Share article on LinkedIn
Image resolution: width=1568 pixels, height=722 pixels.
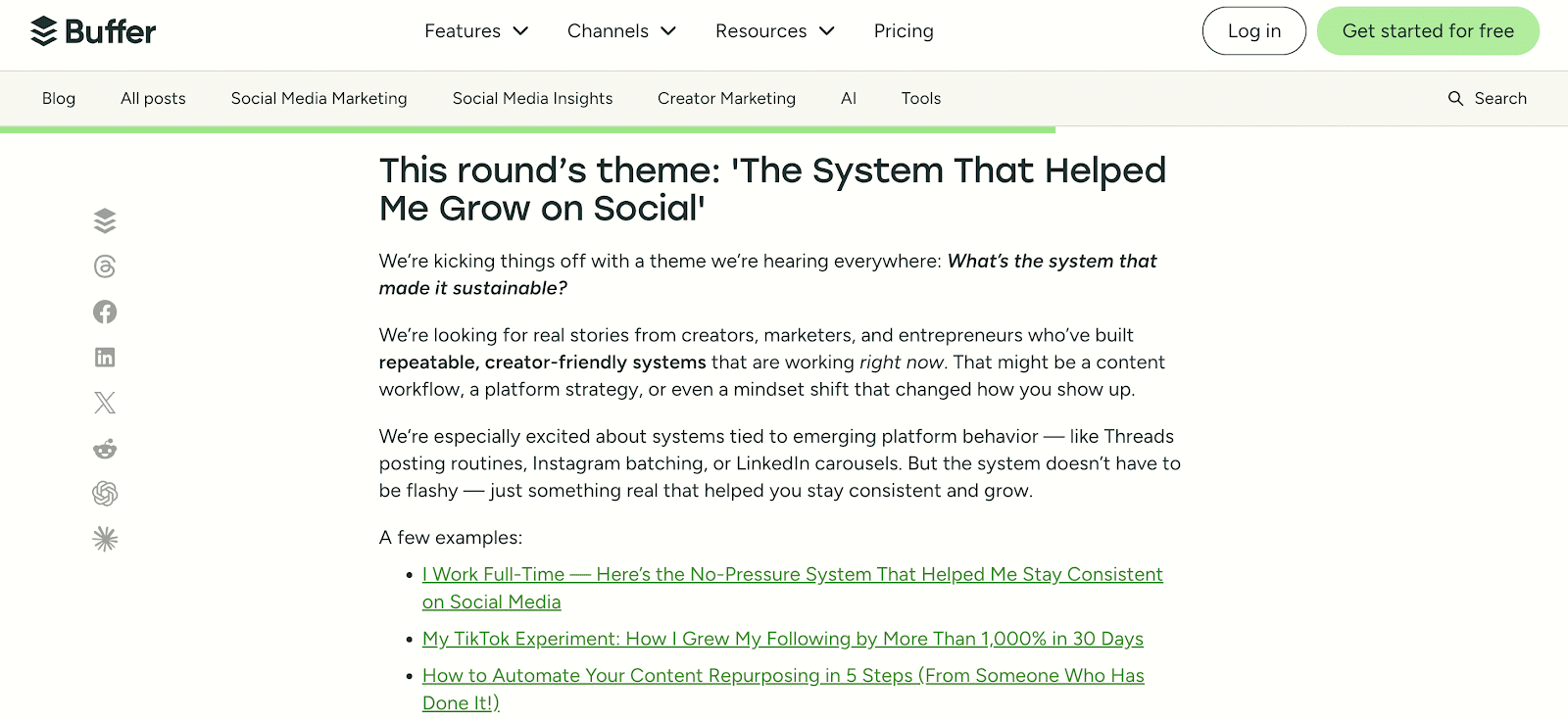pyautogui.click(x=105, y=357)
